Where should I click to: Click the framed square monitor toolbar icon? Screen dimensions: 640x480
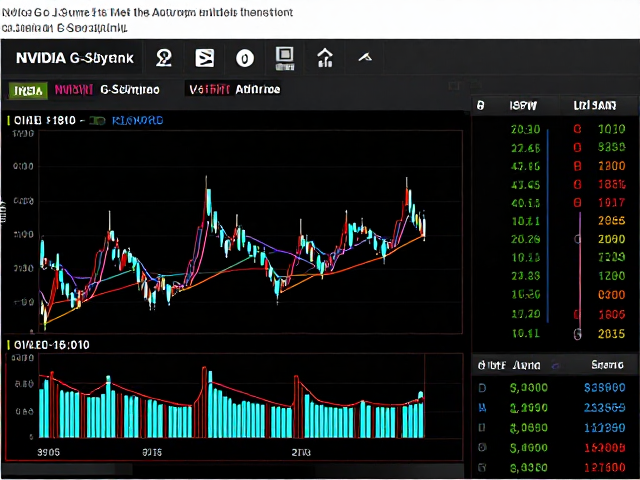click(284, 58)
